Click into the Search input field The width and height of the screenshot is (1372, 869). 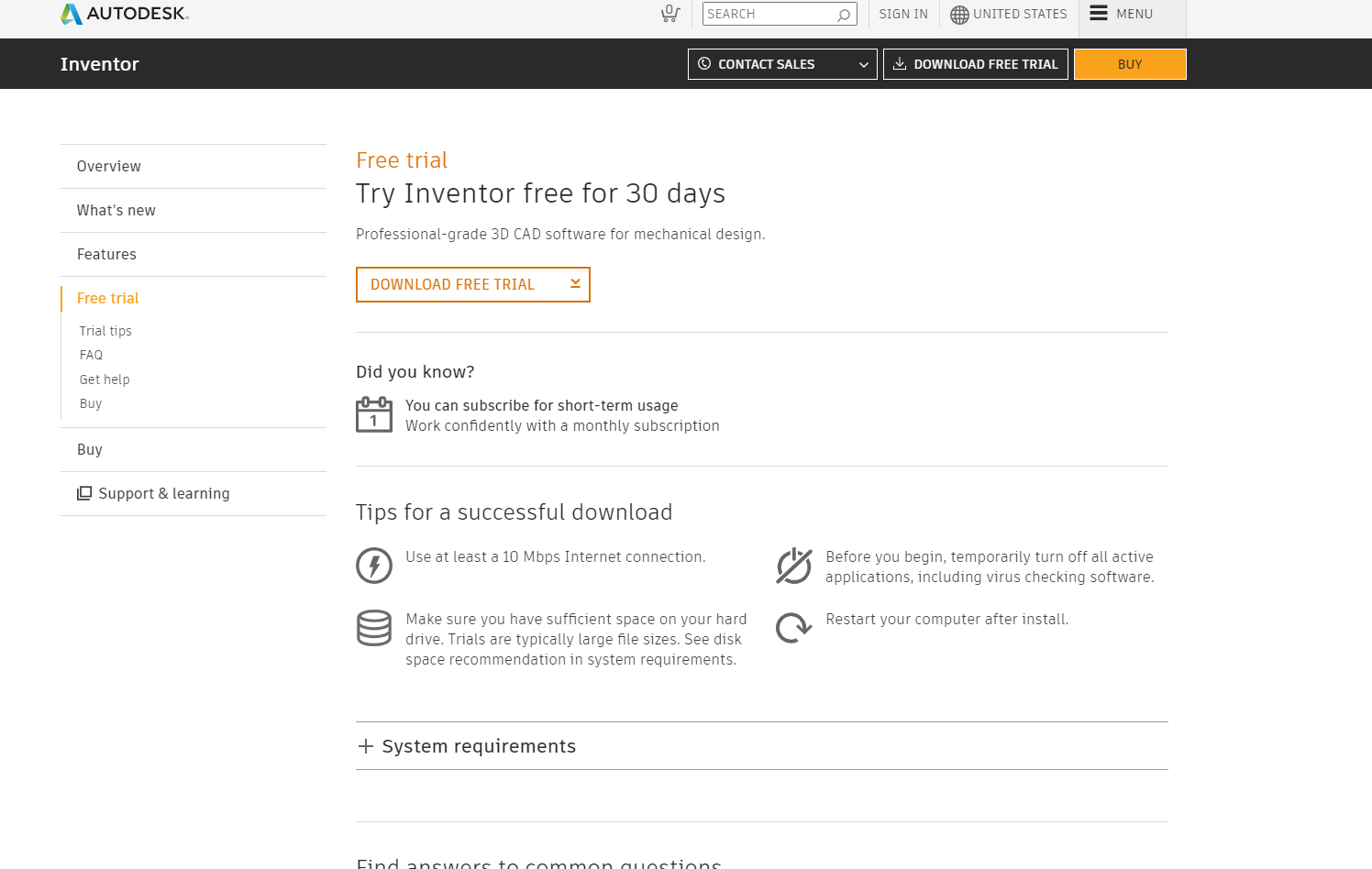pos(769,15)
